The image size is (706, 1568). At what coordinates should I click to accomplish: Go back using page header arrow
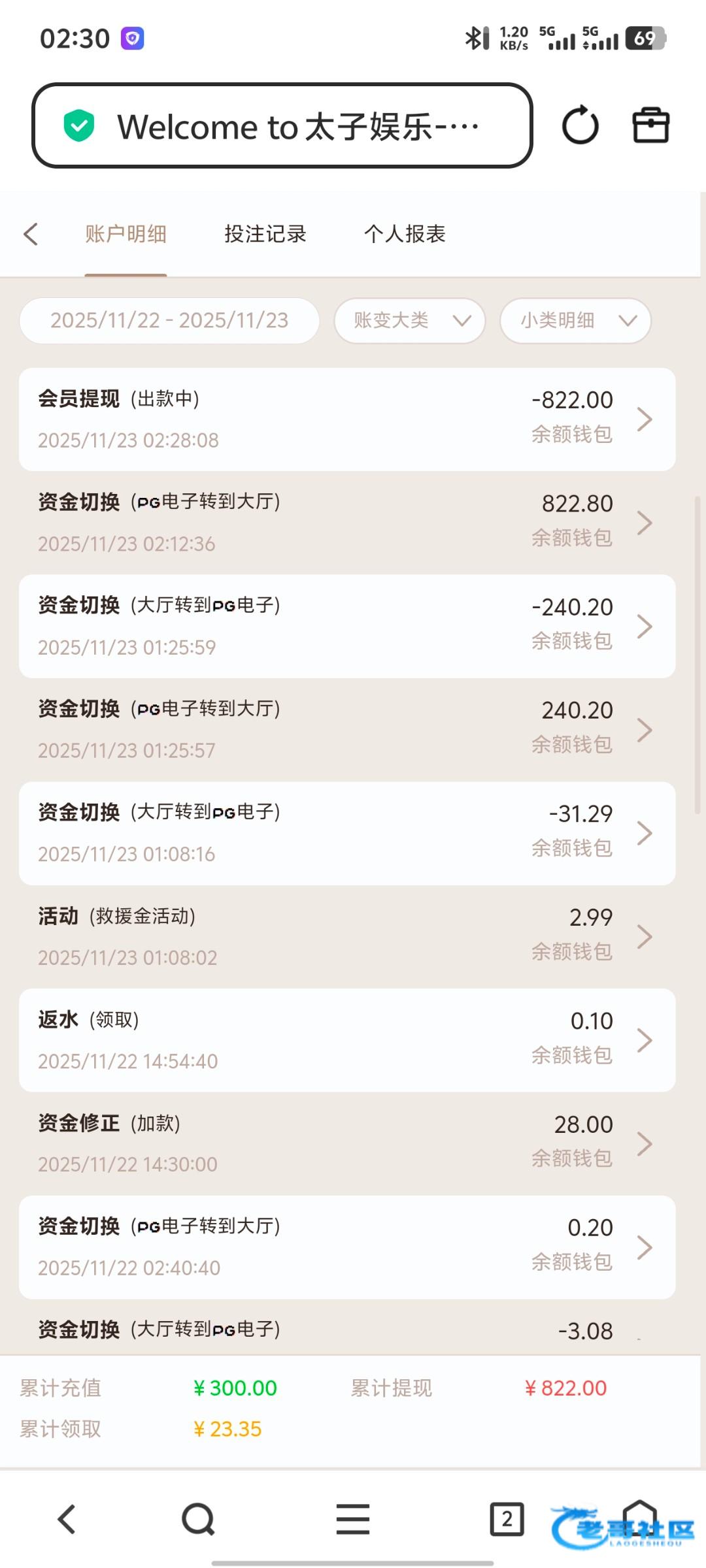(31, 234)
